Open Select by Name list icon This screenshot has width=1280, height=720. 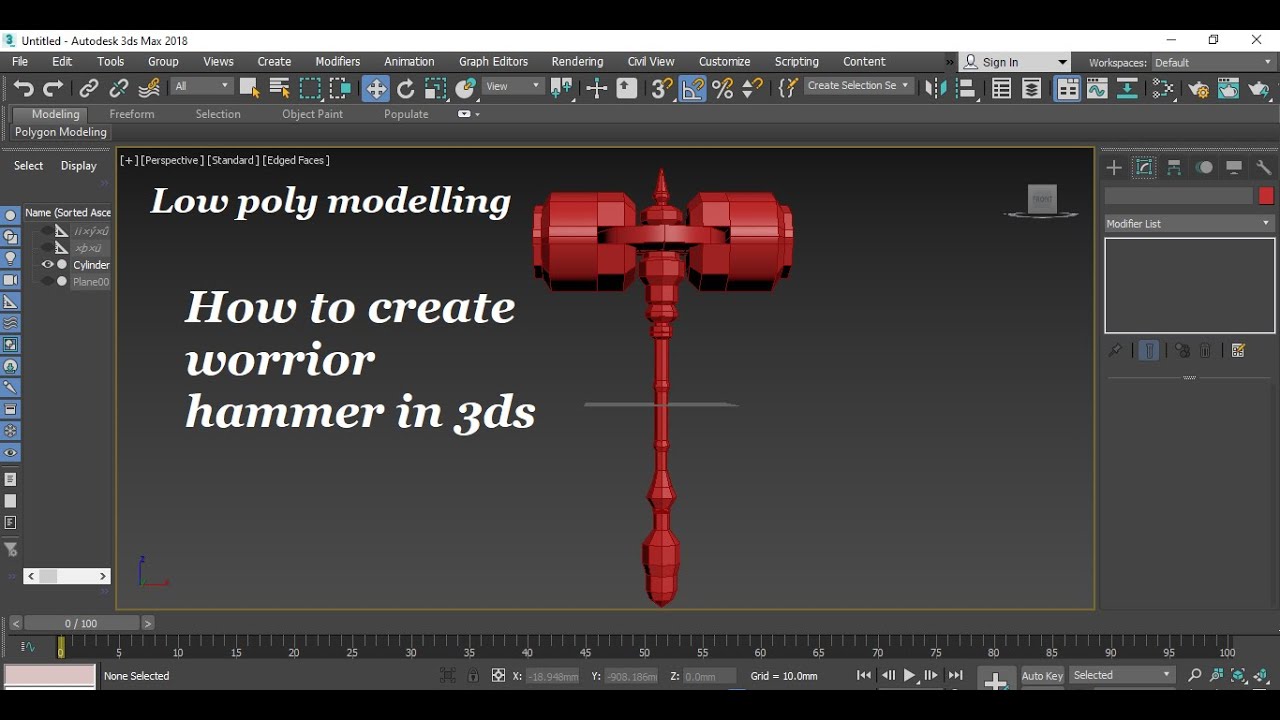coord(279,88)
